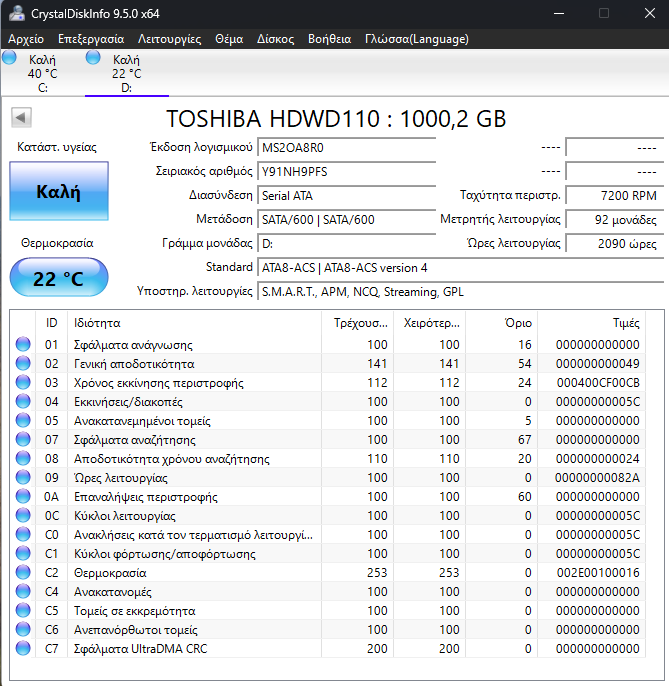Select the Αποδοτικότητα χρόνου αναζήτησης attribute name
The height and width of the screenshot is (686, 669).
(172, 459)
